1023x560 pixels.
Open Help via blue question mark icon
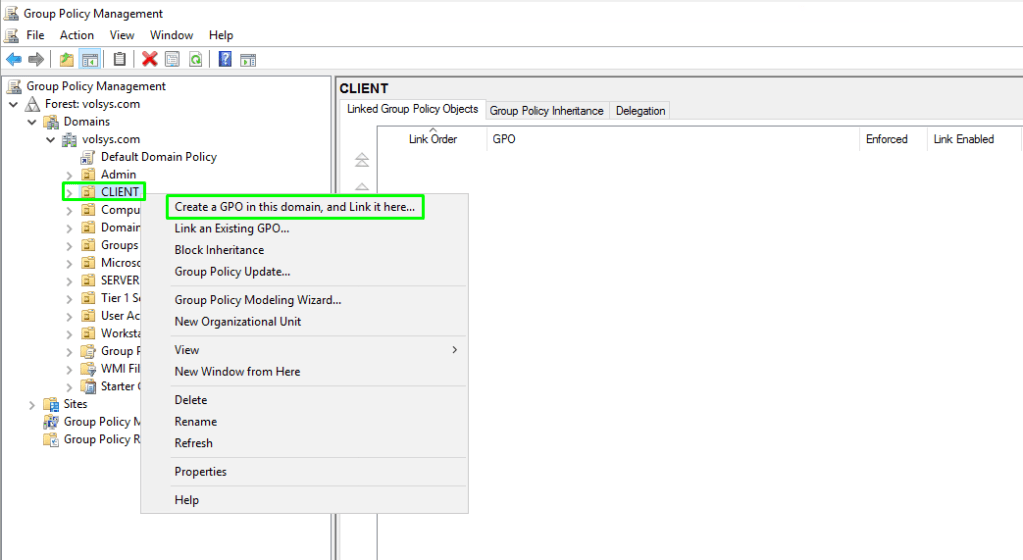[x=225, y=59]
